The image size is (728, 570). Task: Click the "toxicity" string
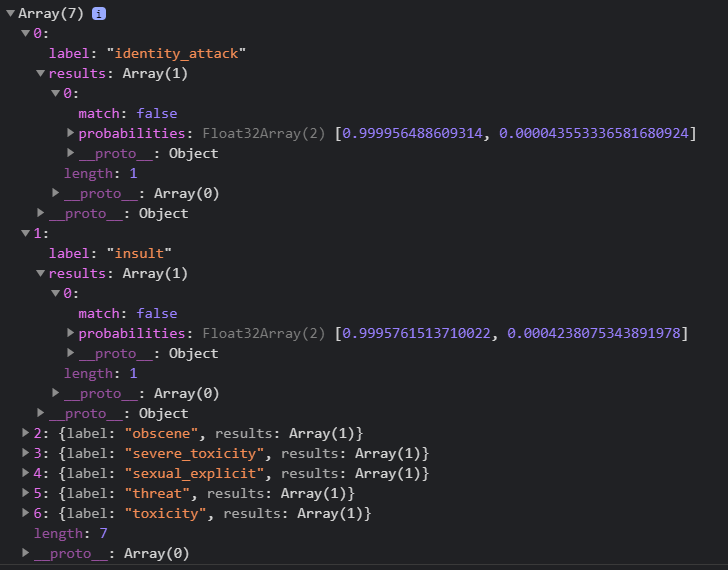click(x=165, y=513)
